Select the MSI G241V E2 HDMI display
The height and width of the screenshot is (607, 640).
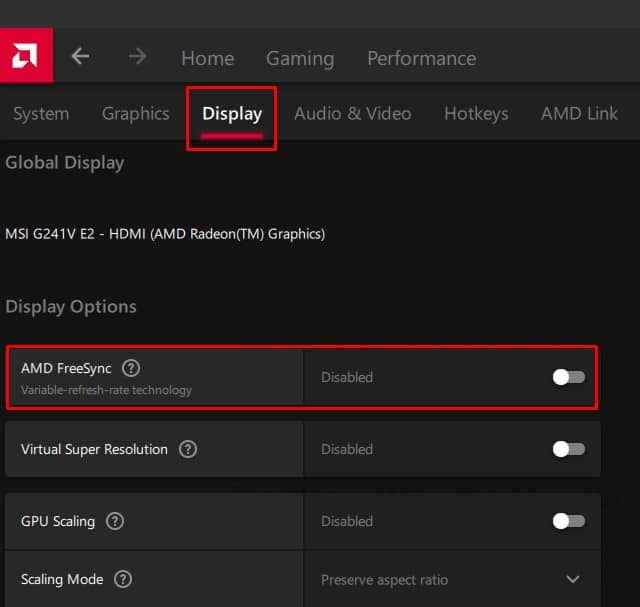pyautogui.click(x=165, y=234)
